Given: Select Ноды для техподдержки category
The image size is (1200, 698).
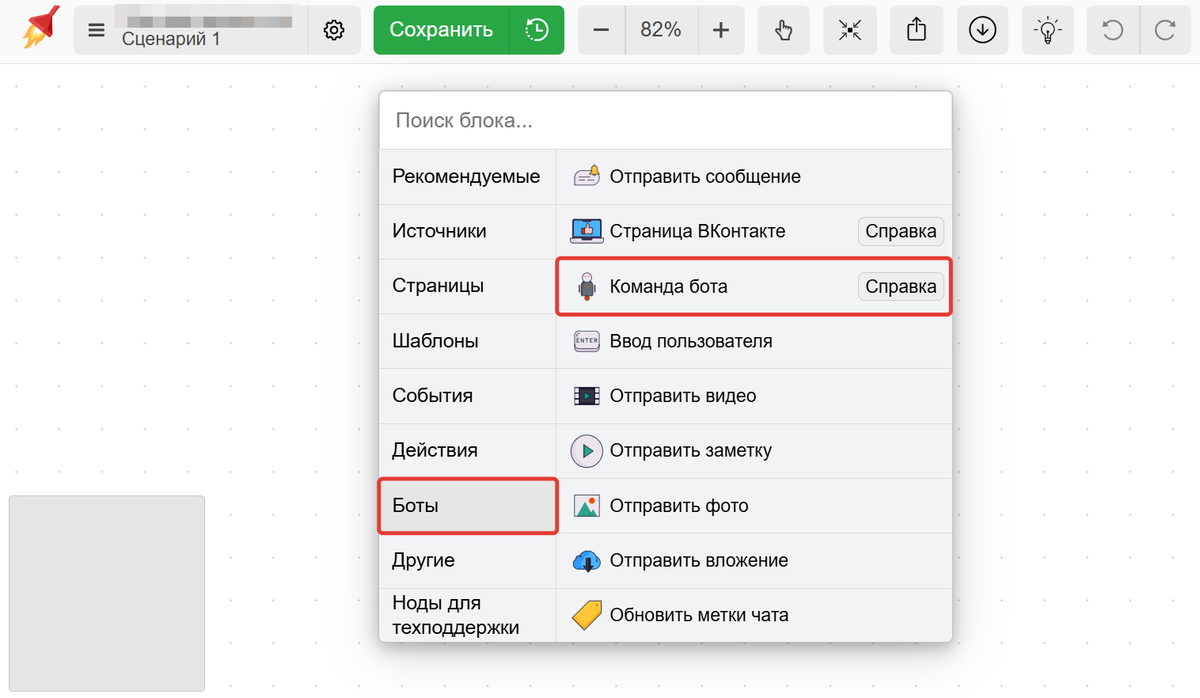Looking at the screenshot, I should click(467, 615).
